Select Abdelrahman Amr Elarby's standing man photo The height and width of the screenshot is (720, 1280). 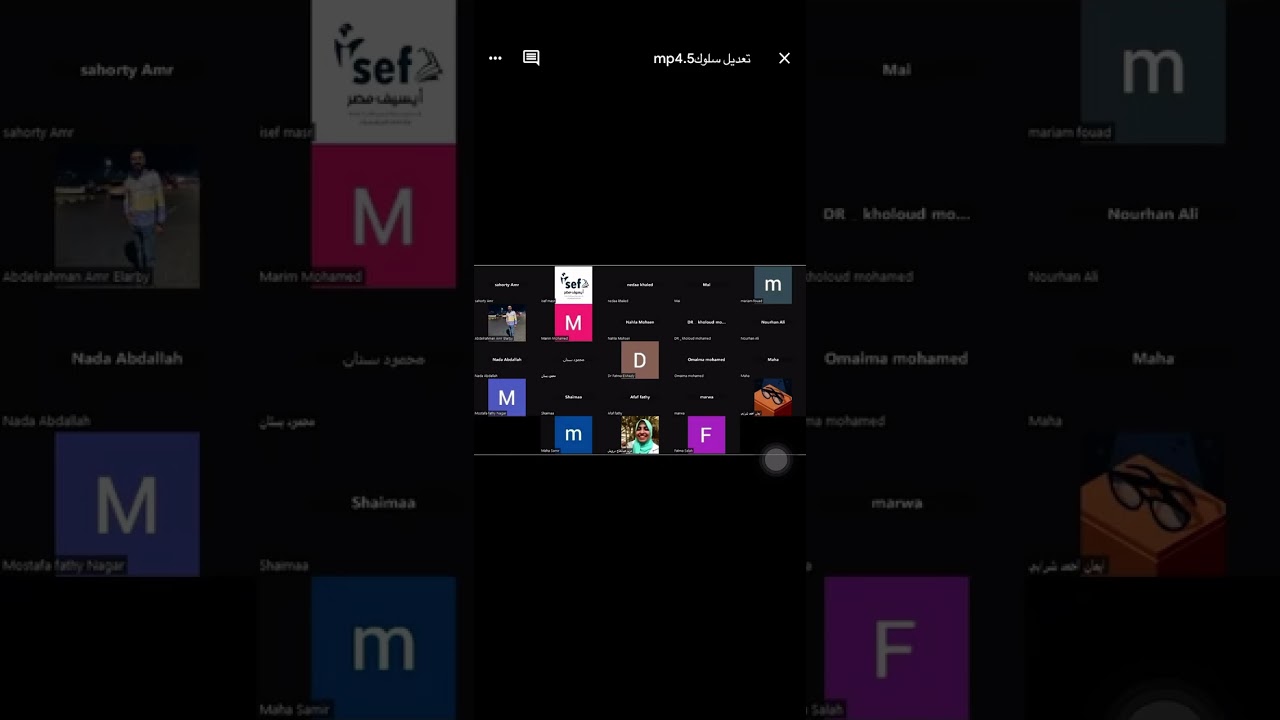507,323
